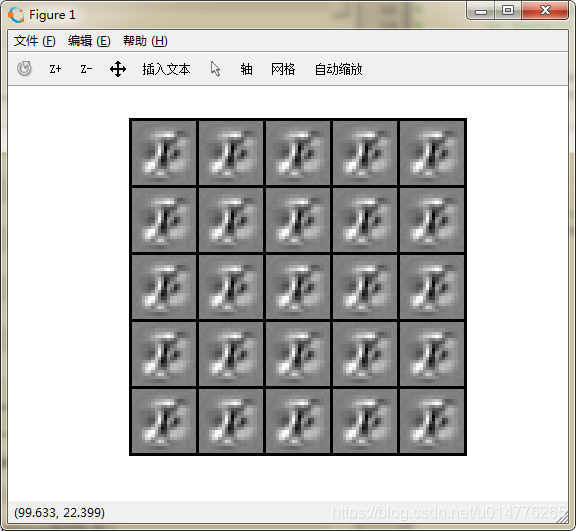Toggle the 轴 axes display
Viewport: 576px width, 531px height.
click(x=246, y=69)
